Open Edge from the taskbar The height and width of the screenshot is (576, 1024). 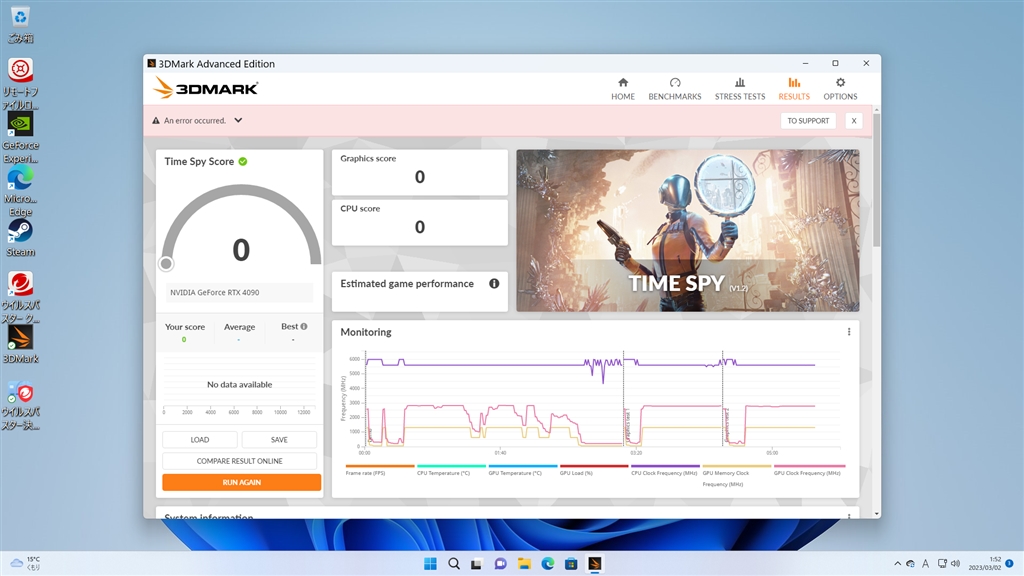point(547,564)
